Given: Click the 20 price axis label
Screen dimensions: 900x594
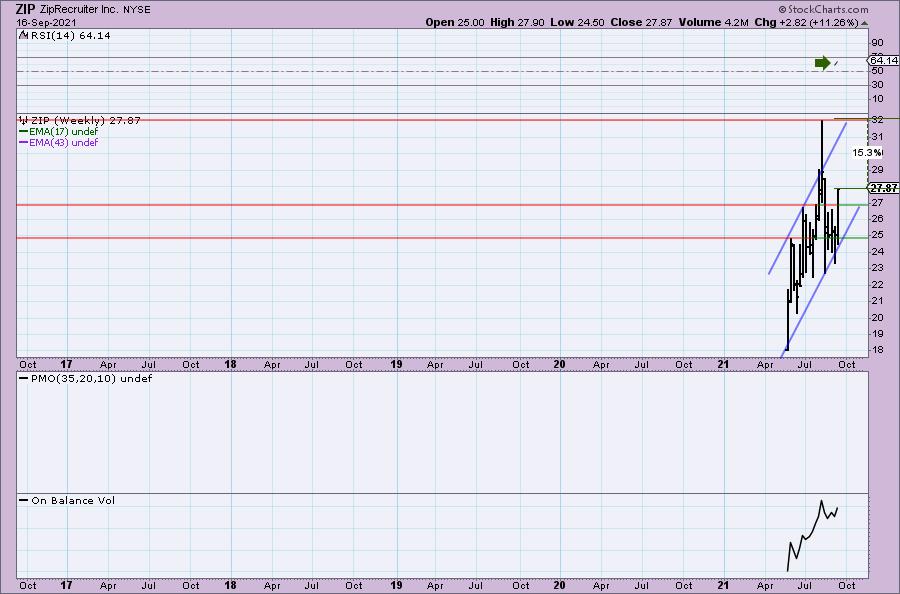Looking at the screenshot, I should [877, 317].
